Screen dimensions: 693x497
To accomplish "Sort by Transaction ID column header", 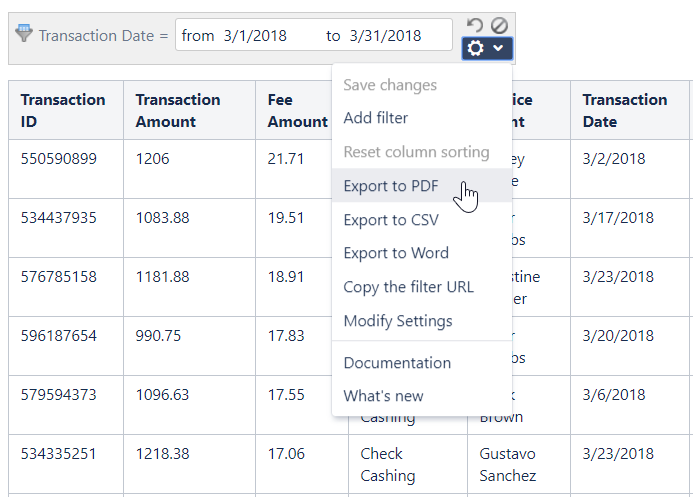I will 63,110.
